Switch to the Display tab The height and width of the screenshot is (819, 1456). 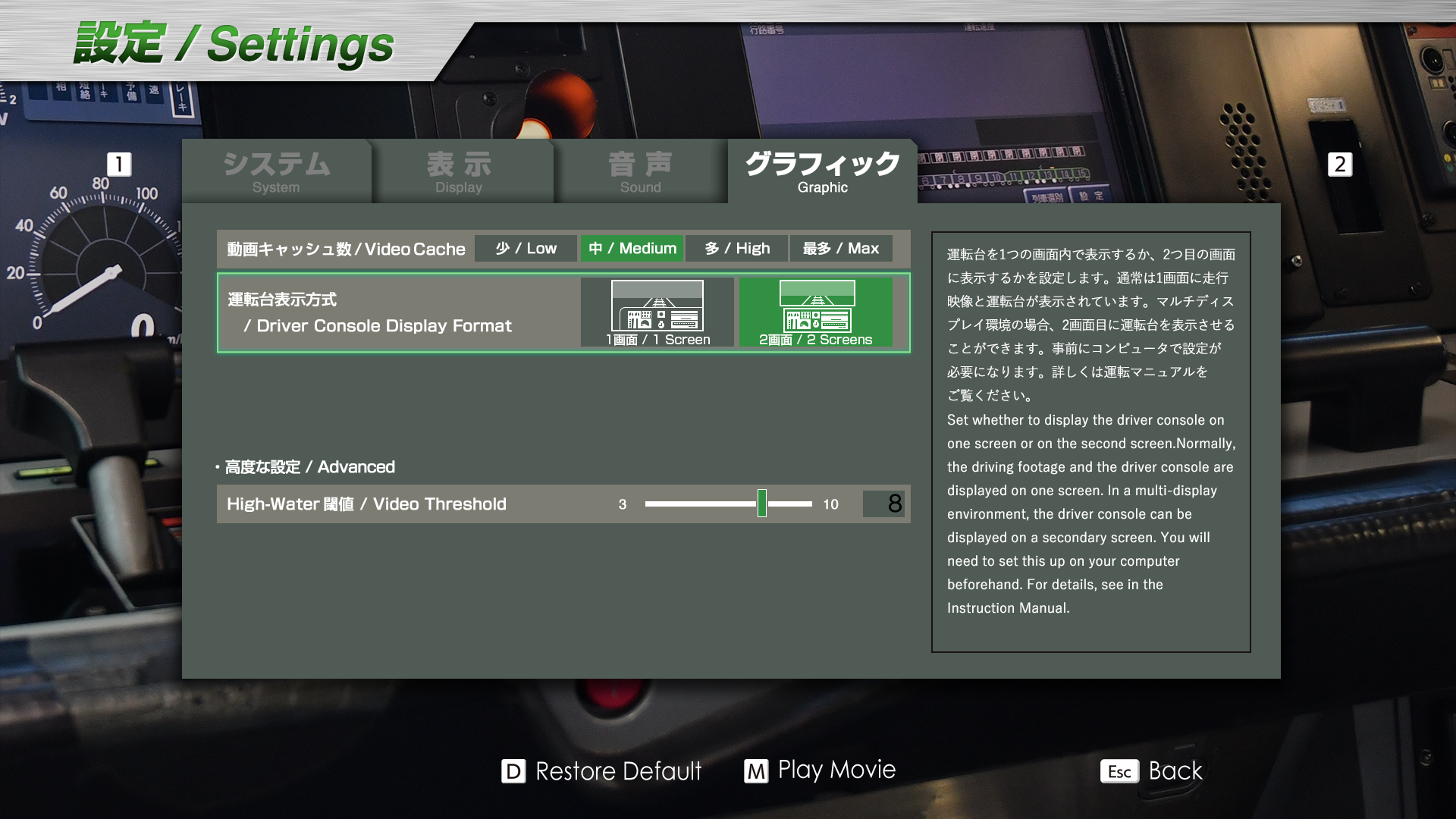coord(459,171)
